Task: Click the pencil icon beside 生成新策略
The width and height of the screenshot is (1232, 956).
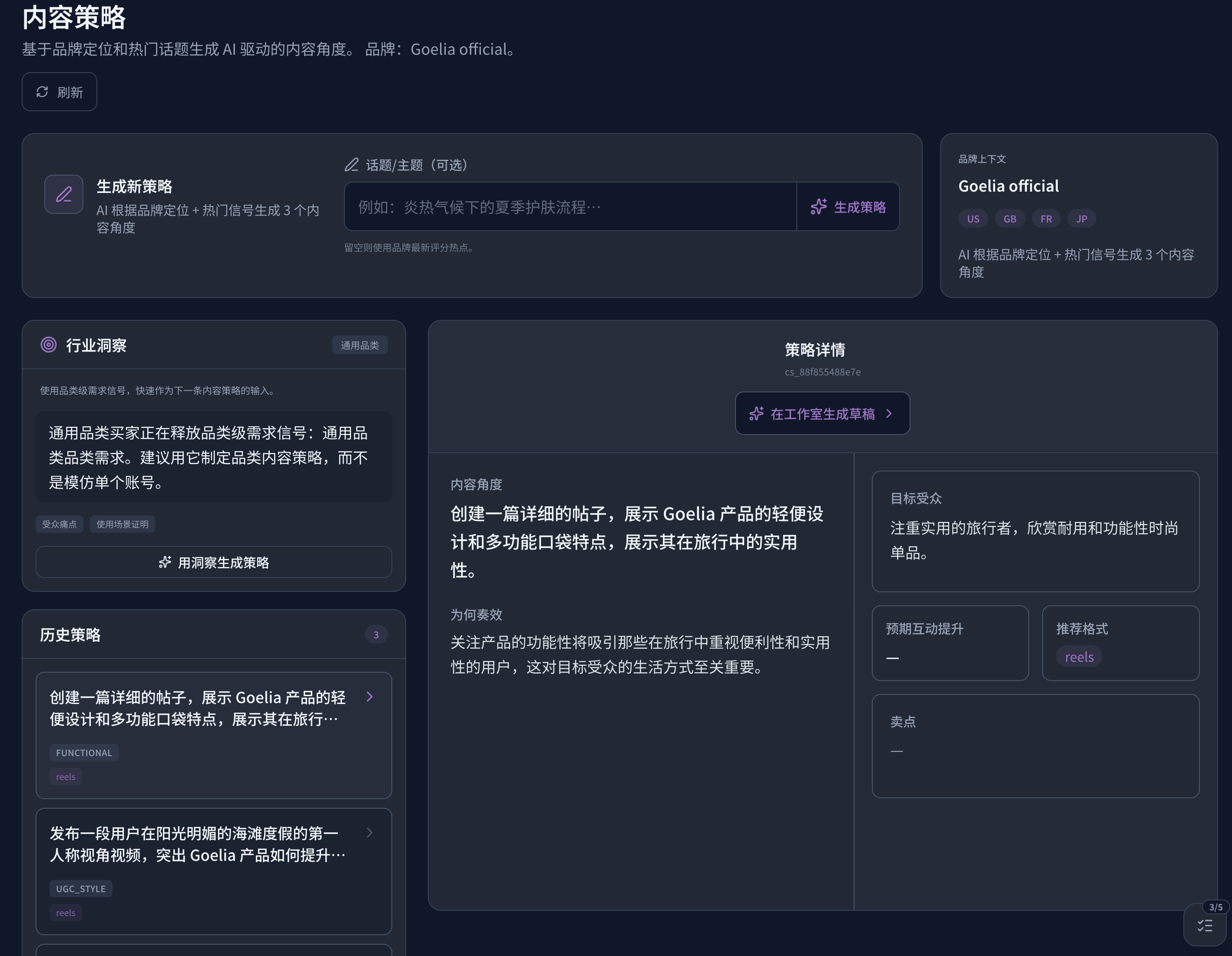Action: tap(64, 194)
